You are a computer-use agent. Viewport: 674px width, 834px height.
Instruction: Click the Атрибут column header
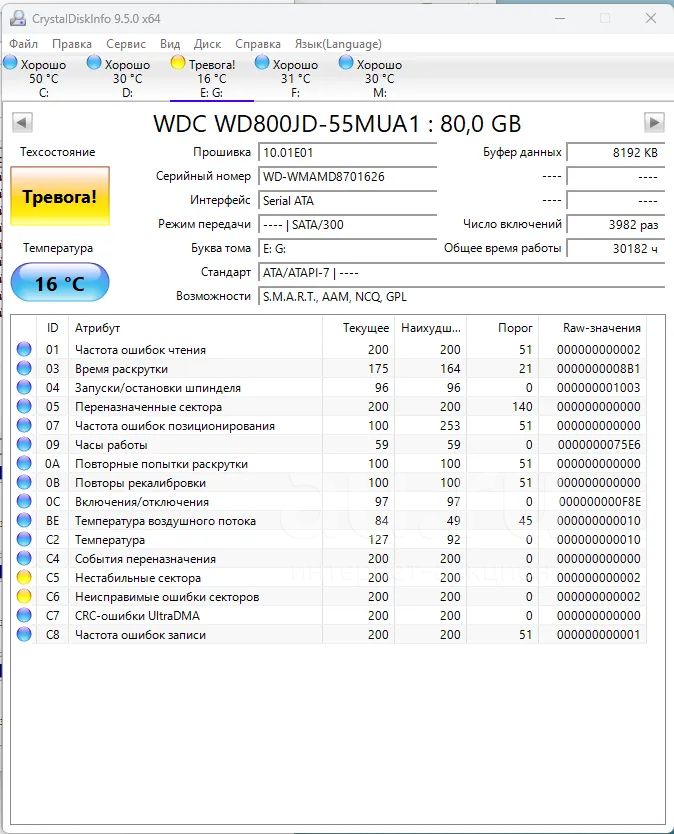pos(195,328)
